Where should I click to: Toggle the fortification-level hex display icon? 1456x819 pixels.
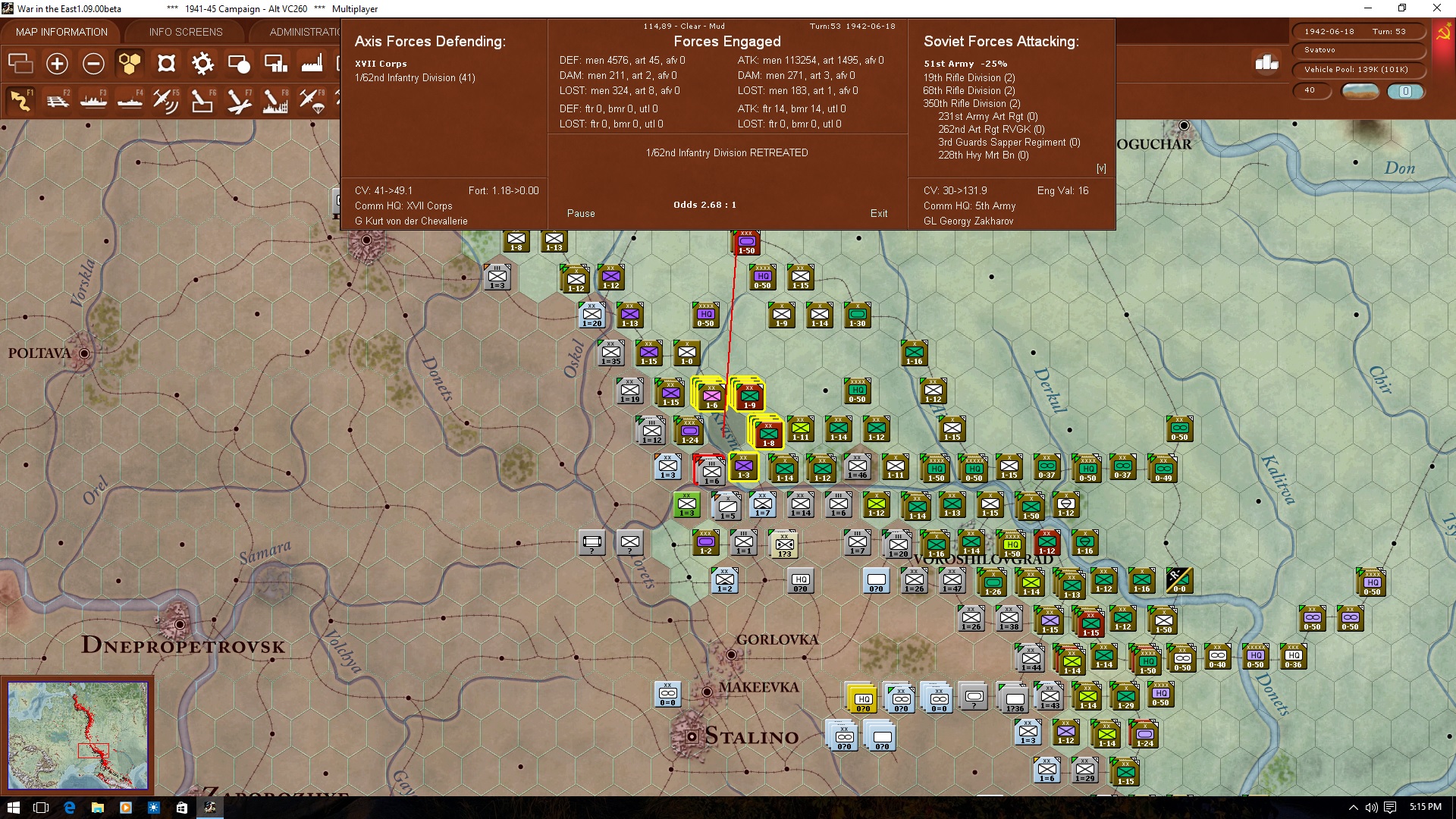(166, 64)
